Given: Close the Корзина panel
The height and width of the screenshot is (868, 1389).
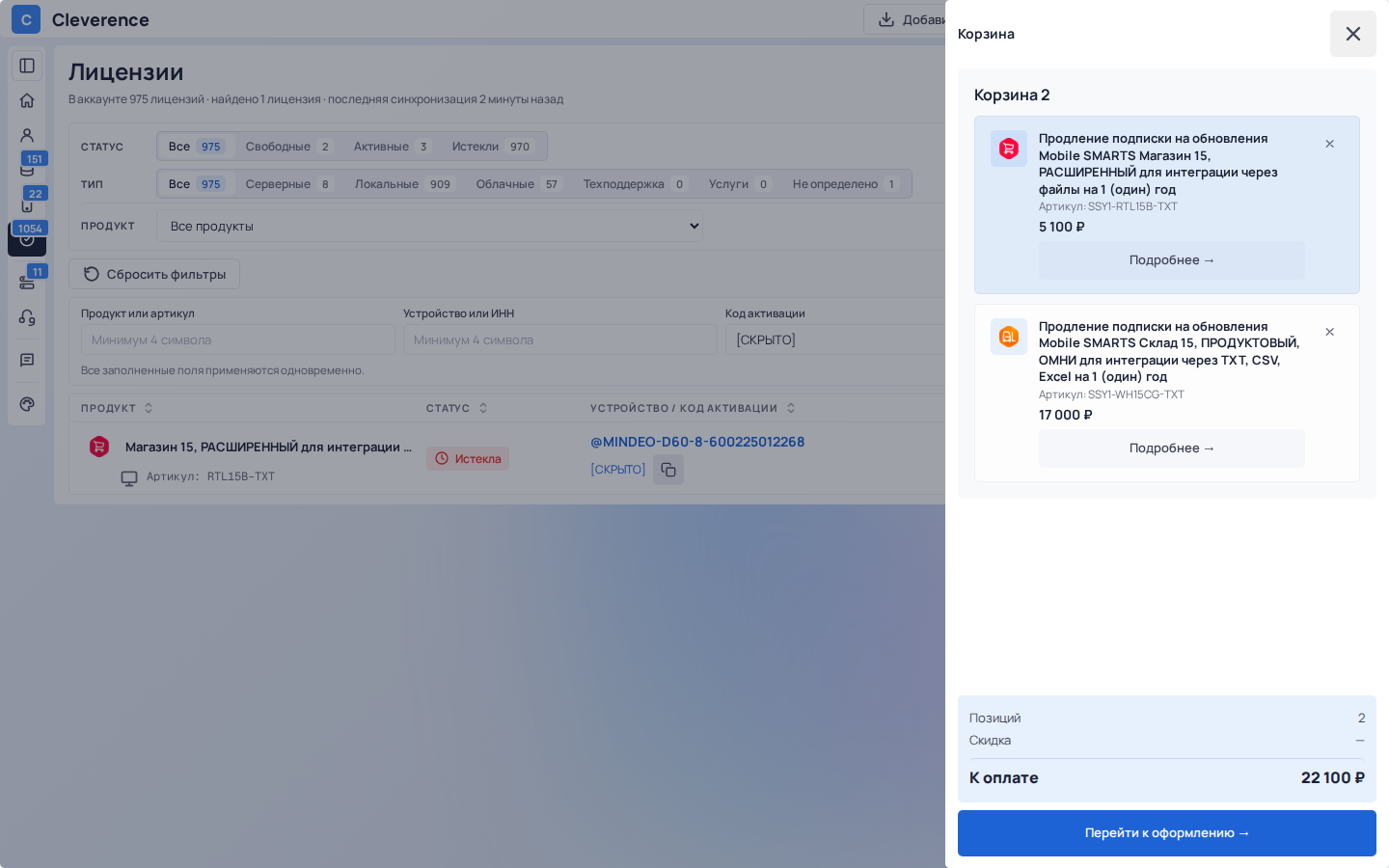Looking at the screenshot, I should click(x=1353, y=34).
